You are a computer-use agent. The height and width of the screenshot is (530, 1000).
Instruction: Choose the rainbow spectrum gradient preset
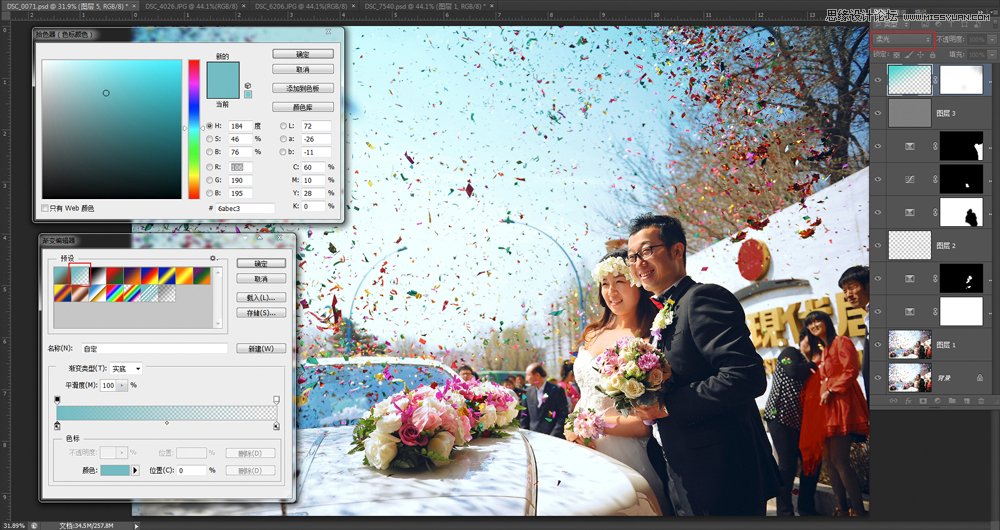[x=115, y=293]
